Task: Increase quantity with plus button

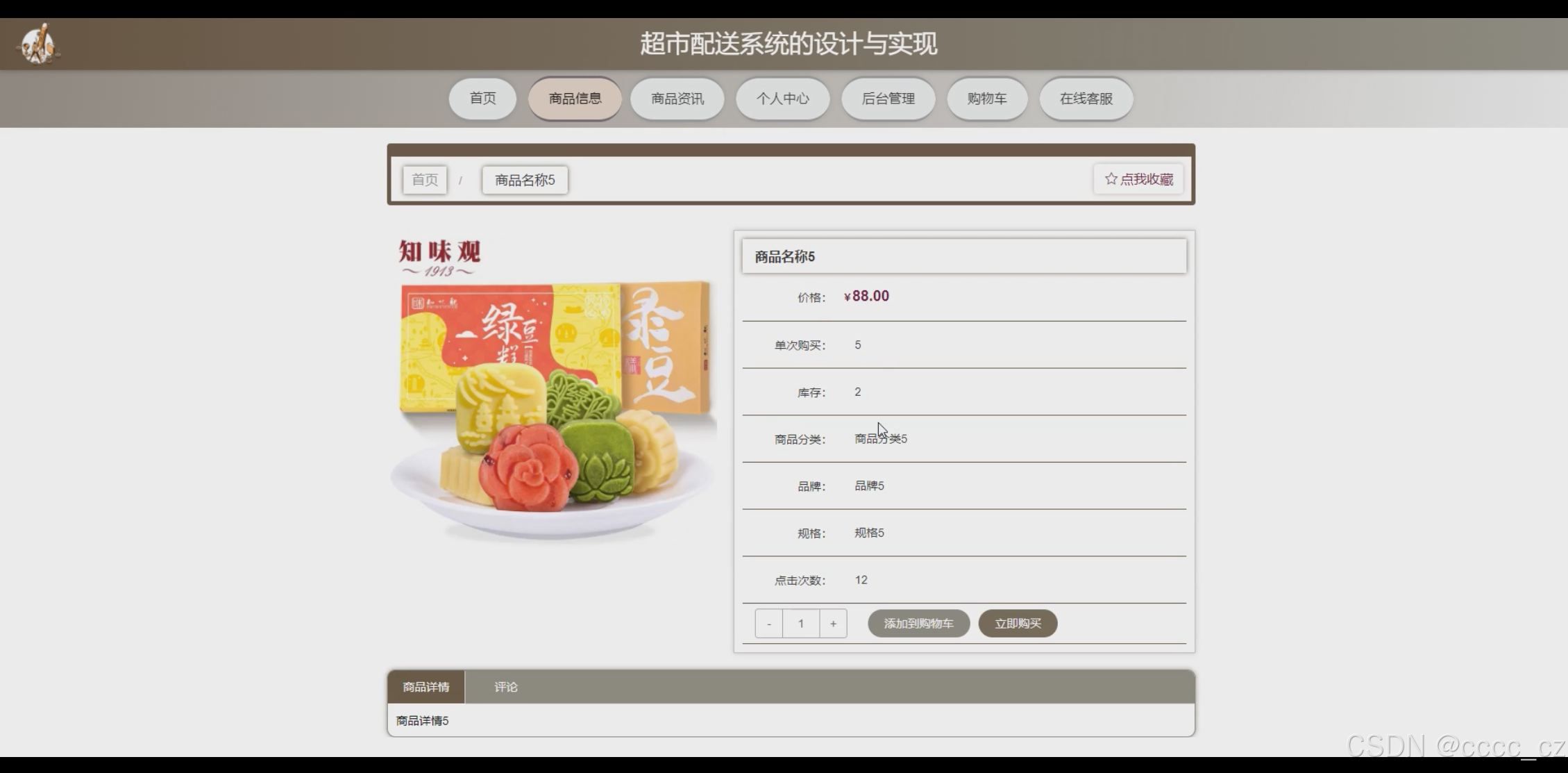Action: (833, 624)
